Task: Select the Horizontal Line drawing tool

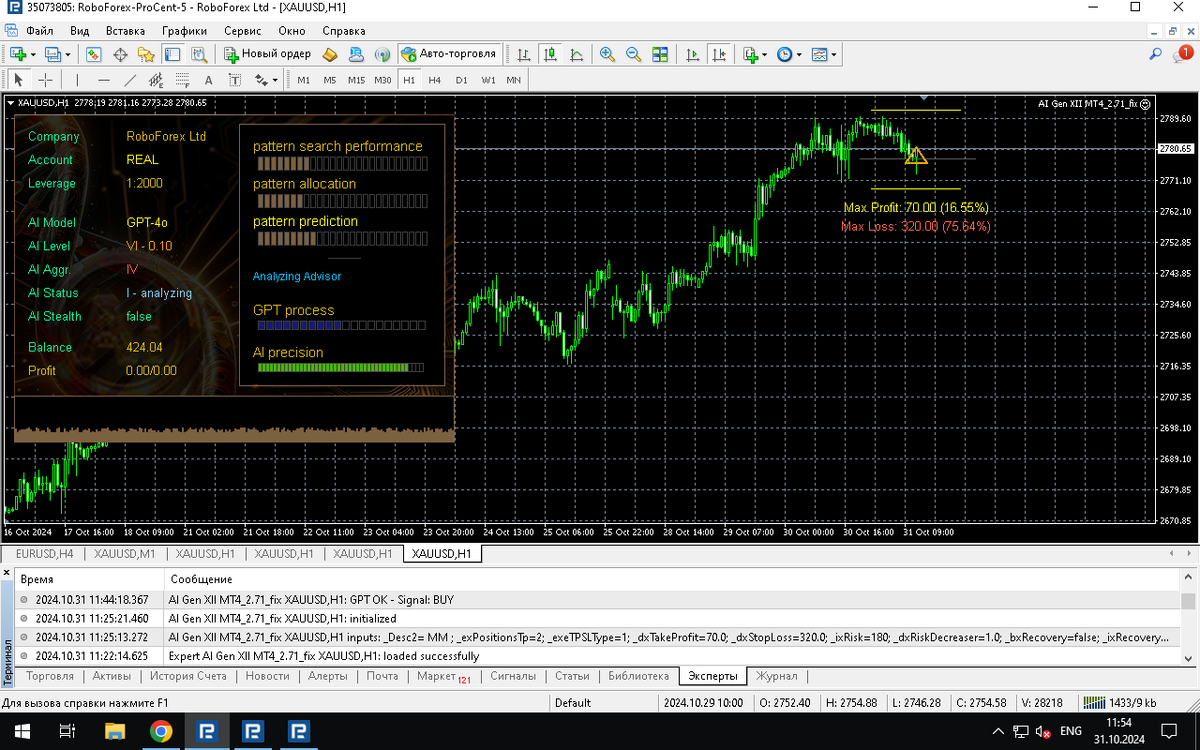Action: (x=103, y=80)
